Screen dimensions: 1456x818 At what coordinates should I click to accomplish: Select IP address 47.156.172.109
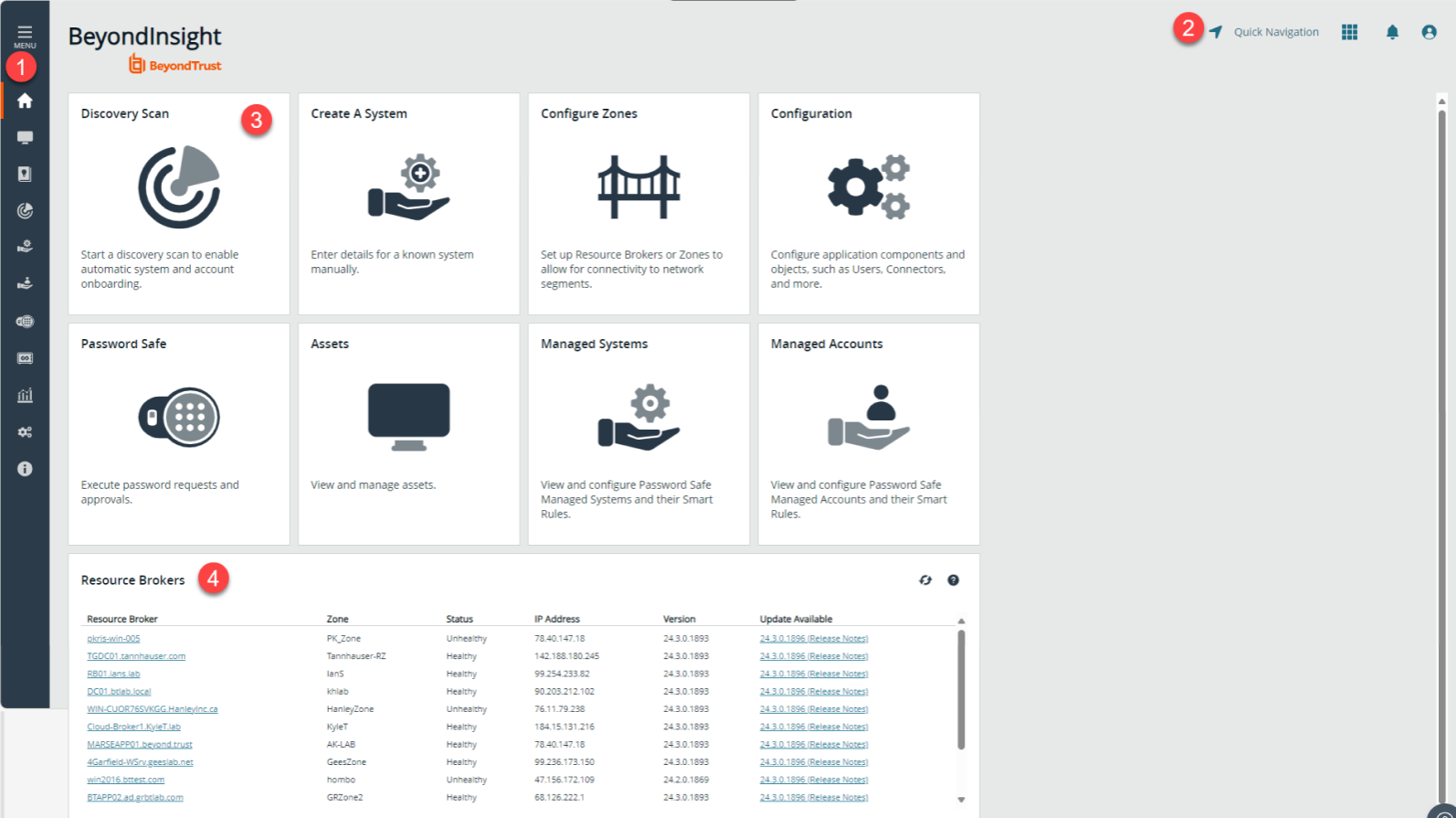pyautogui.click(x=564, y=780)
